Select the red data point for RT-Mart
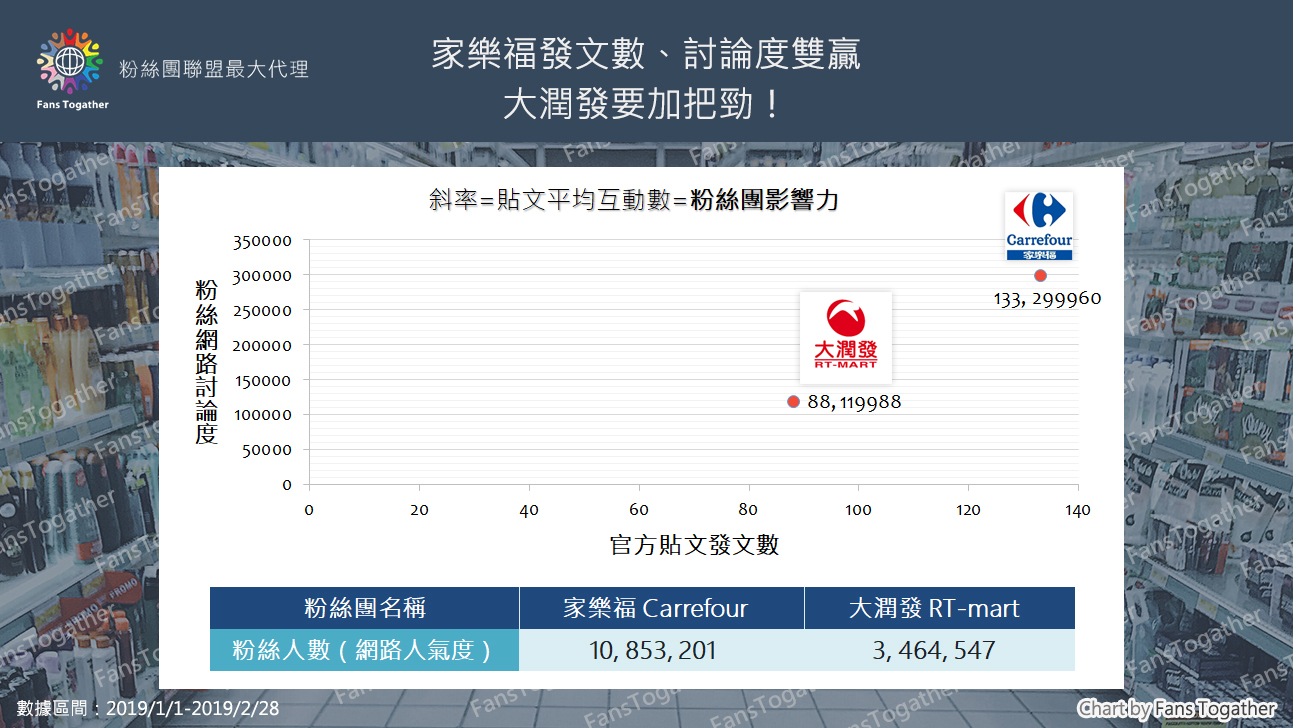 pos(793,402)
